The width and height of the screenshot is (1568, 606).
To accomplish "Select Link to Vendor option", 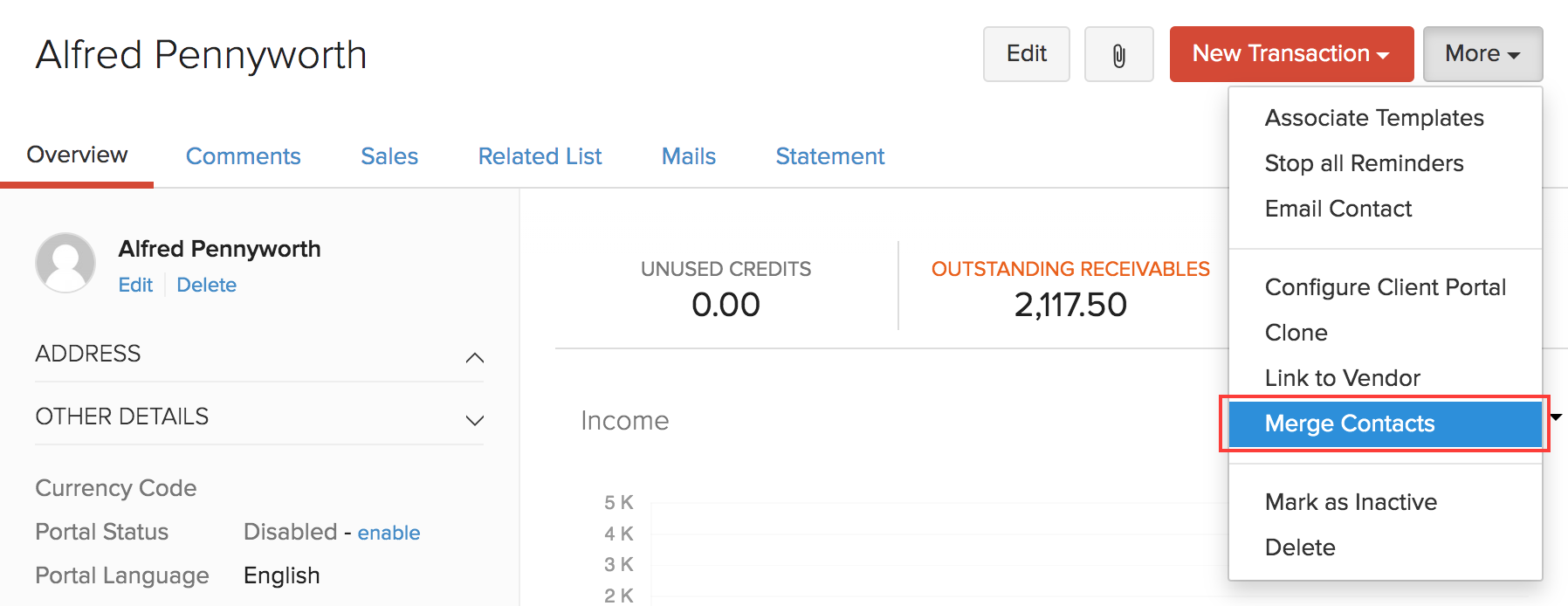I will (x=1342, y=378).
